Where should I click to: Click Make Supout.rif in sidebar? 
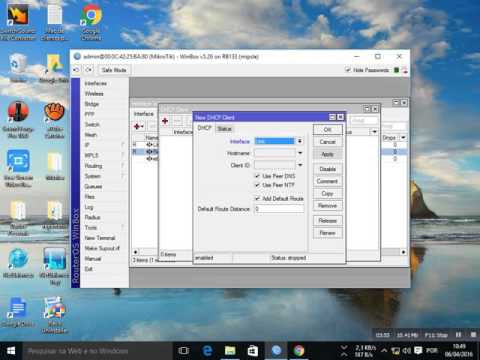tap(102, 248)
